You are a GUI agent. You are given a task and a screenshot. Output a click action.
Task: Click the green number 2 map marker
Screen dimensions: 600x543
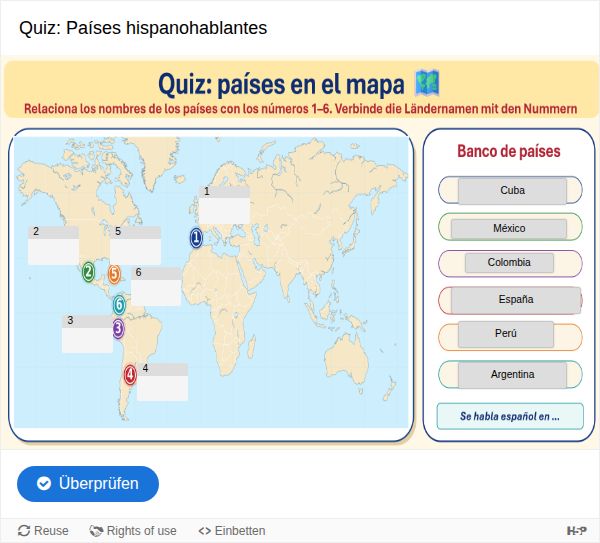(x=88, y=272)
